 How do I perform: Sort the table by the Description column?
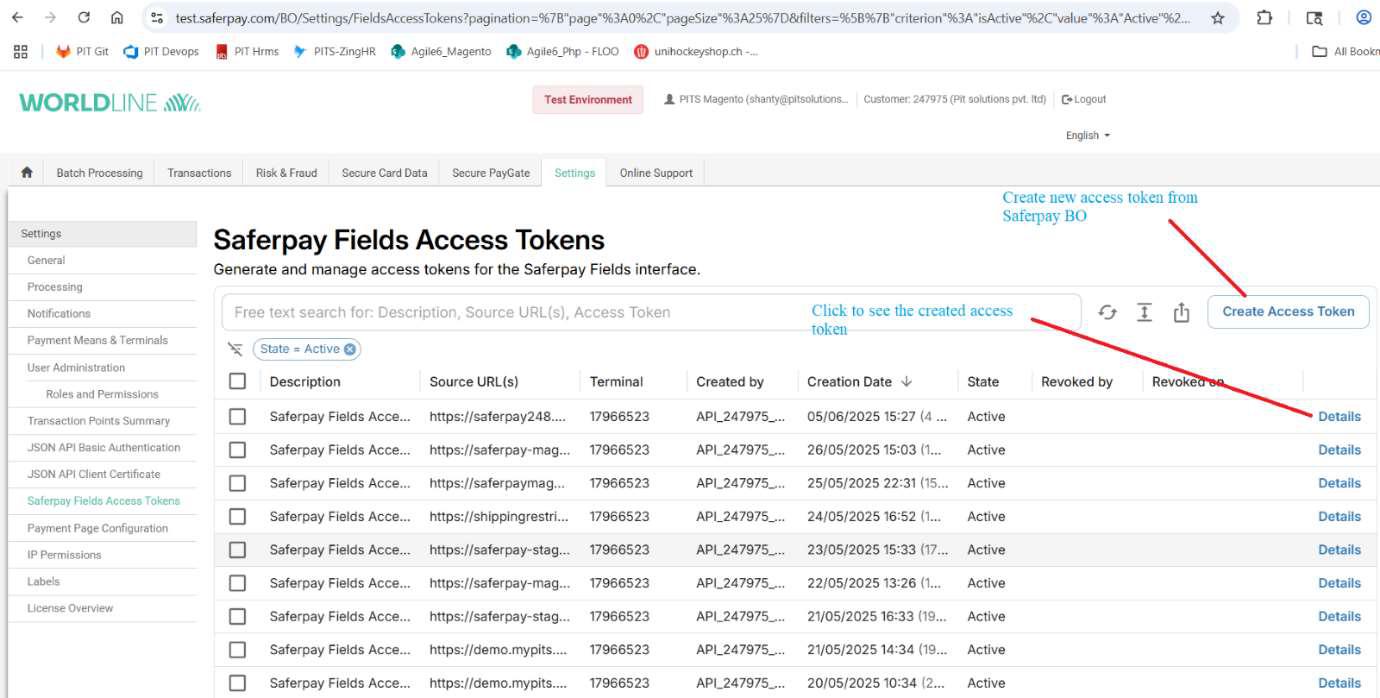305,381
